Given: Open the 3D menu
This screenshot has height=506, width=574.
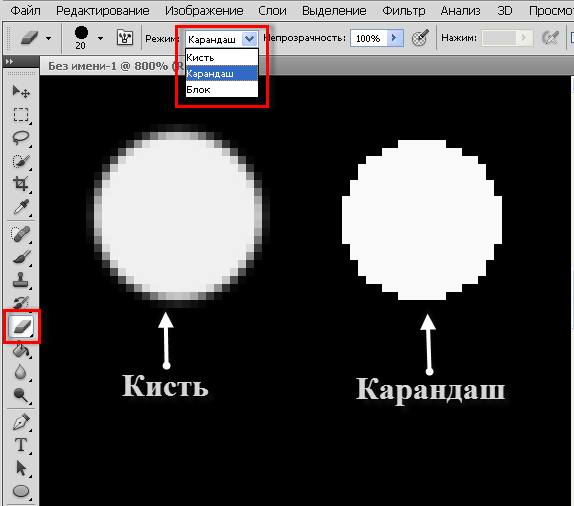Looking at the screenshot, I should click(505, 11).
